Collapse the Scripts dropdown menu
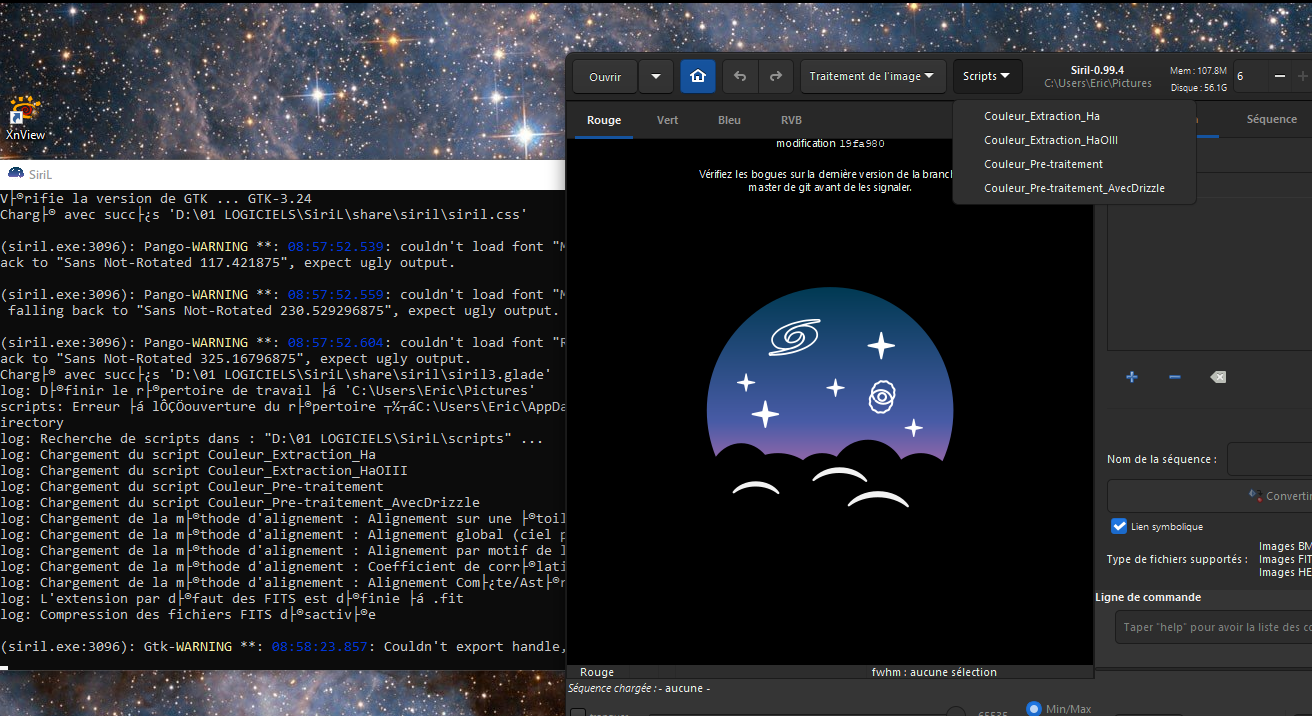1312x716 pixels. point(987,76)
